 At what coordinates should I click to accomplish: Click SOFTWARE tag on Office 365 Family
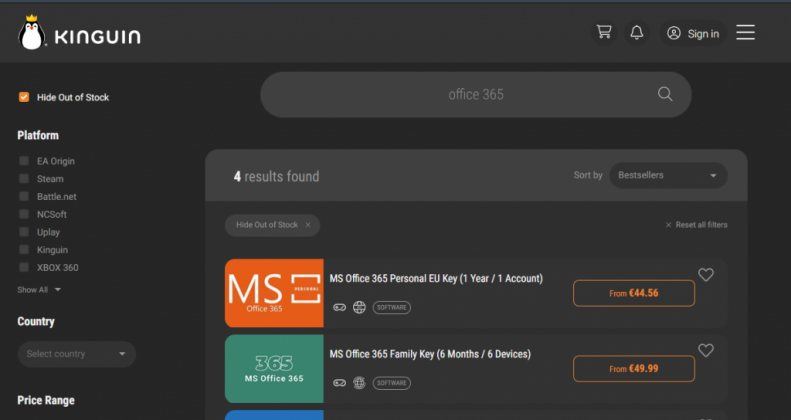click(391, 383)
